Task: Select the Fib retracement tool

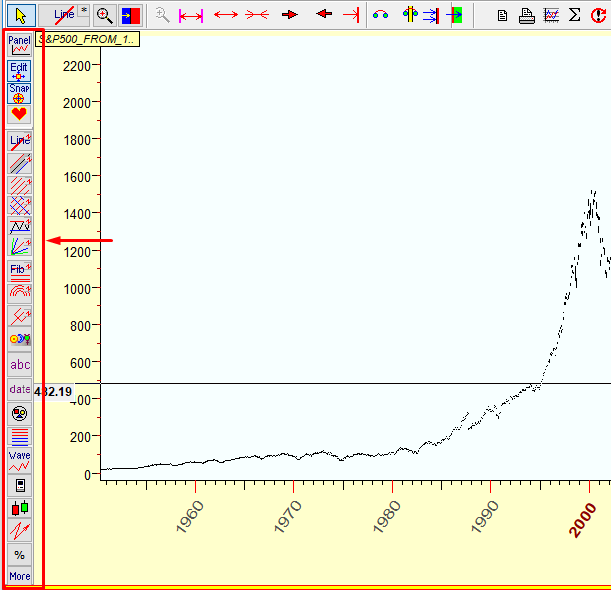Action: [20, 271]
